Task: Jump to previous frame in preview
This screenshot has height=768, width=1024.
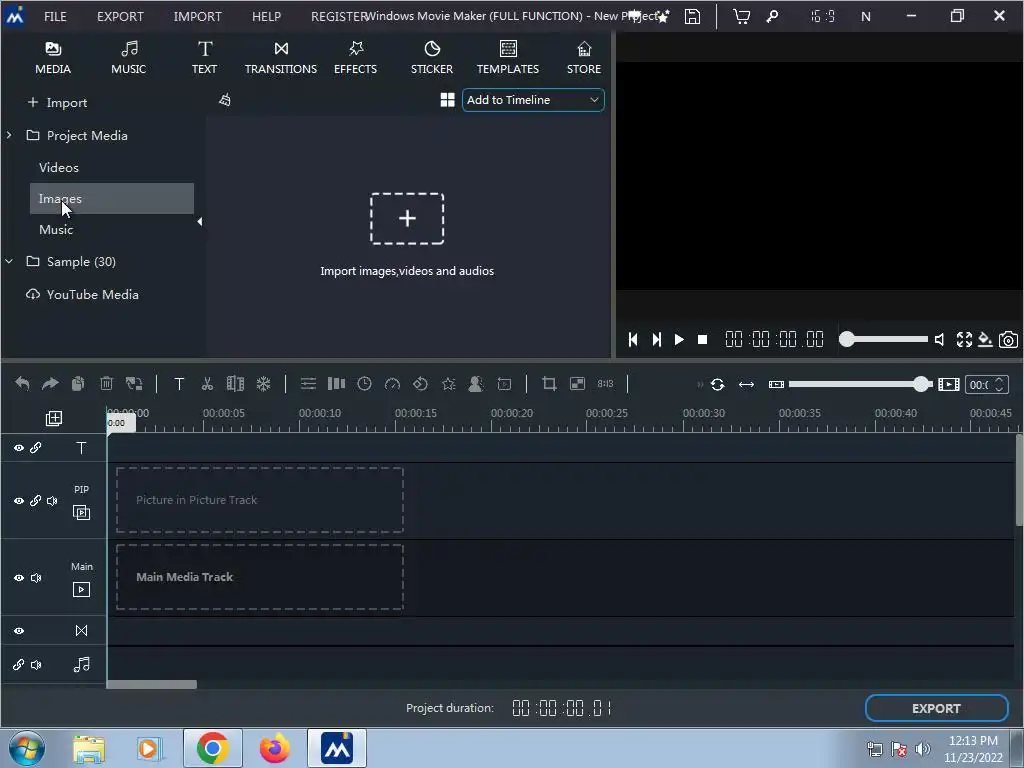Action: pyautogui.click(x=633, y=340)
